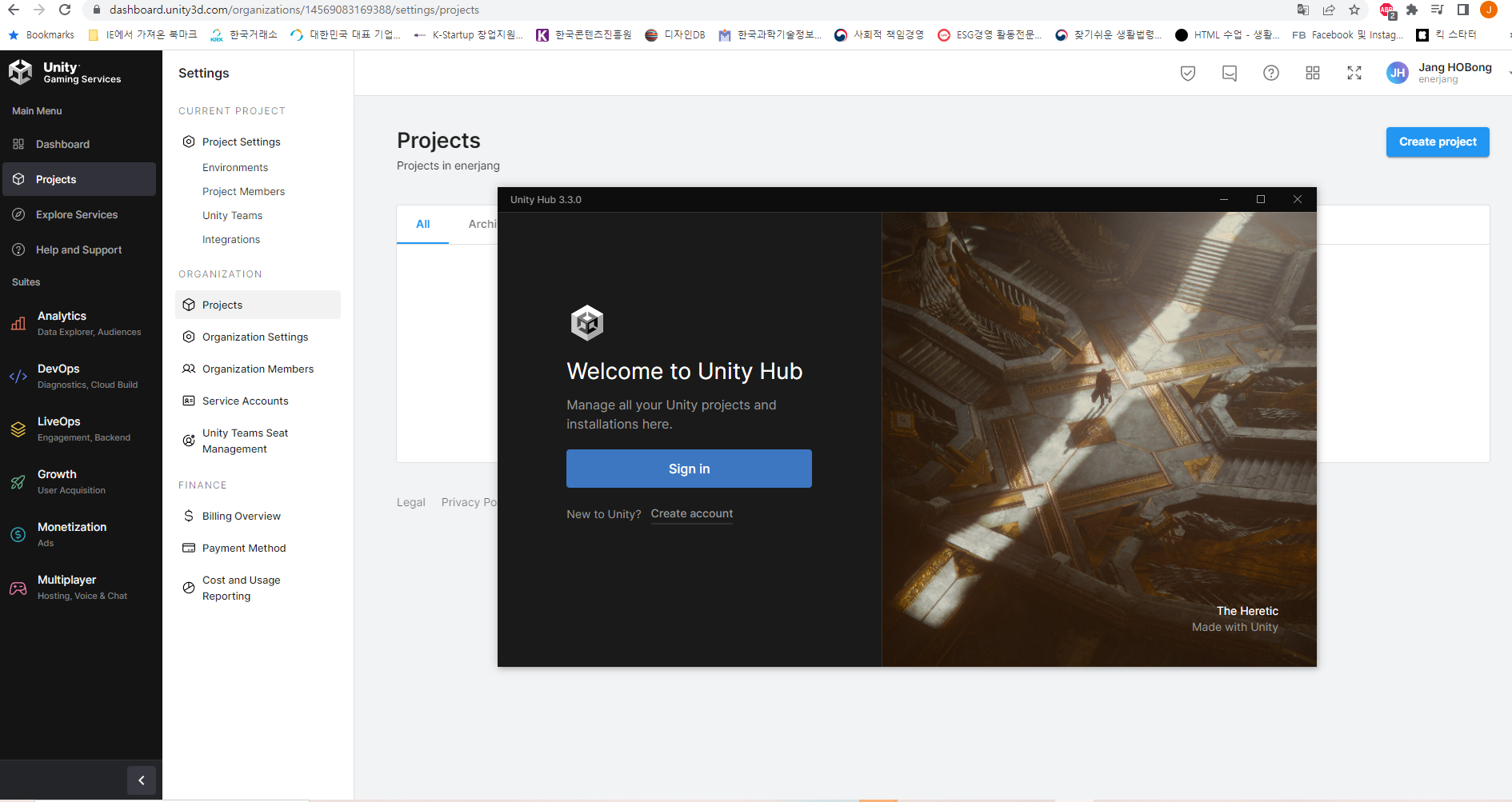
Task: Click the browser address bar URL
Action: [294, 10]
